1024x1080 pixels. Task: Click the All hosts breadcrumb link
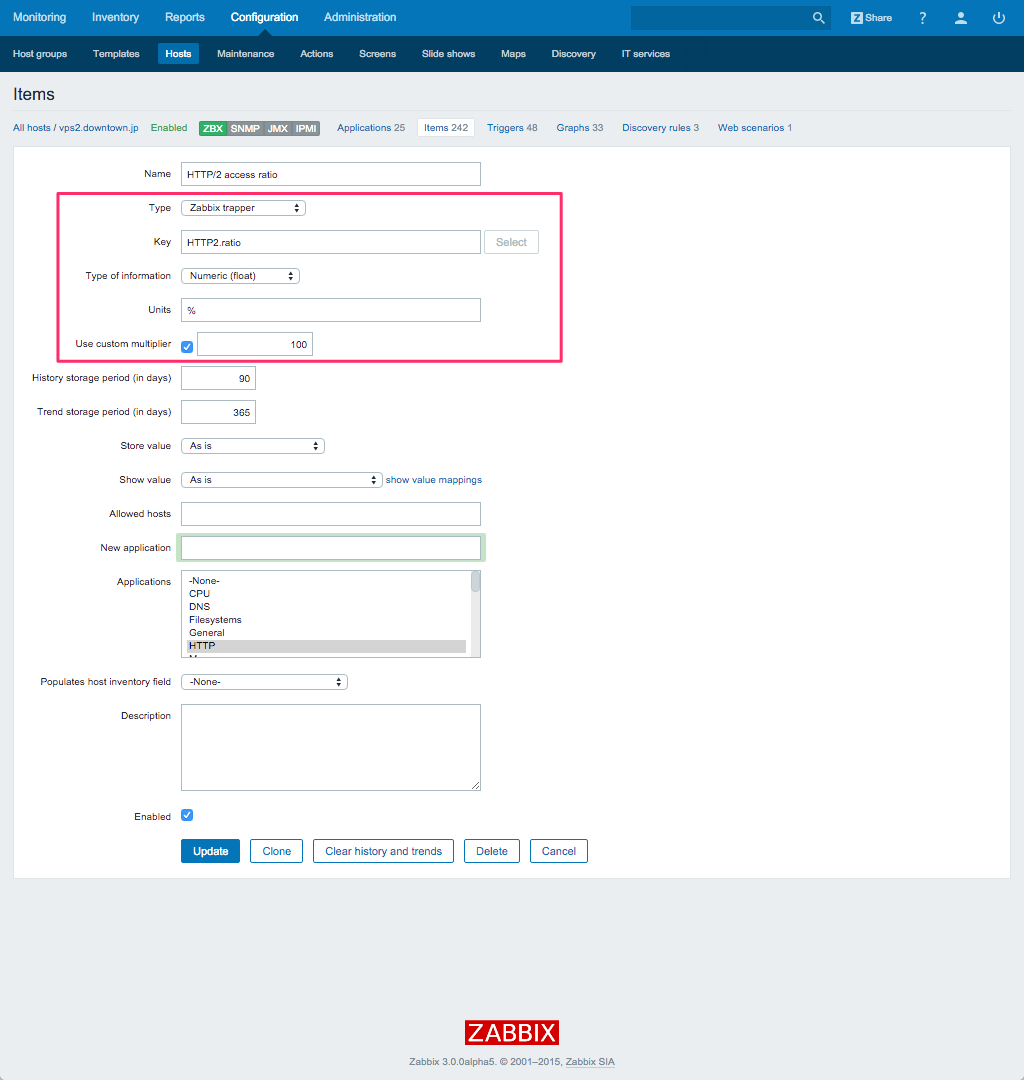(x=32, y=128)
